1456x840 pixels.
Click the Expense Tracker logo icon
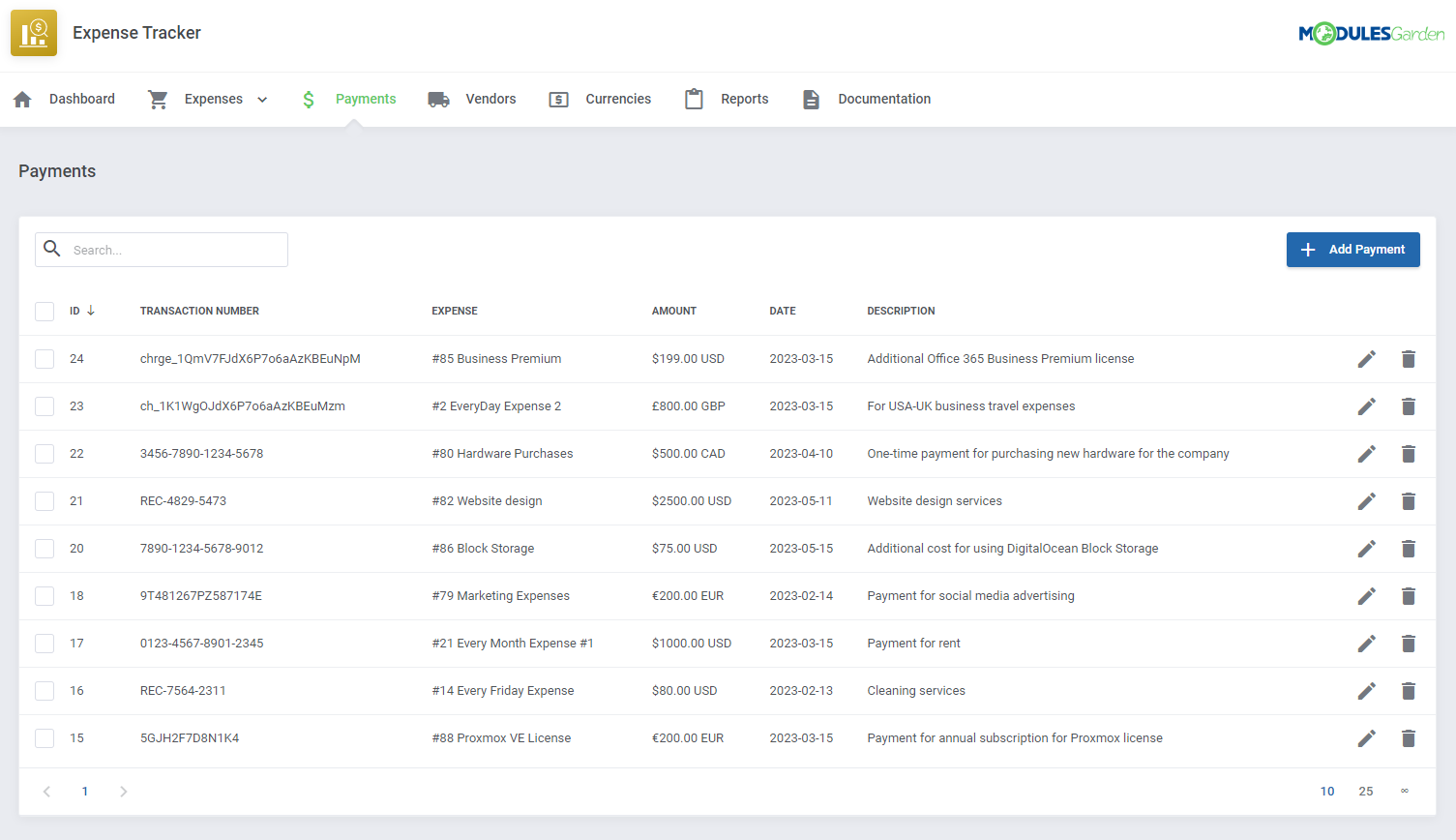click(x=33, y=32)
